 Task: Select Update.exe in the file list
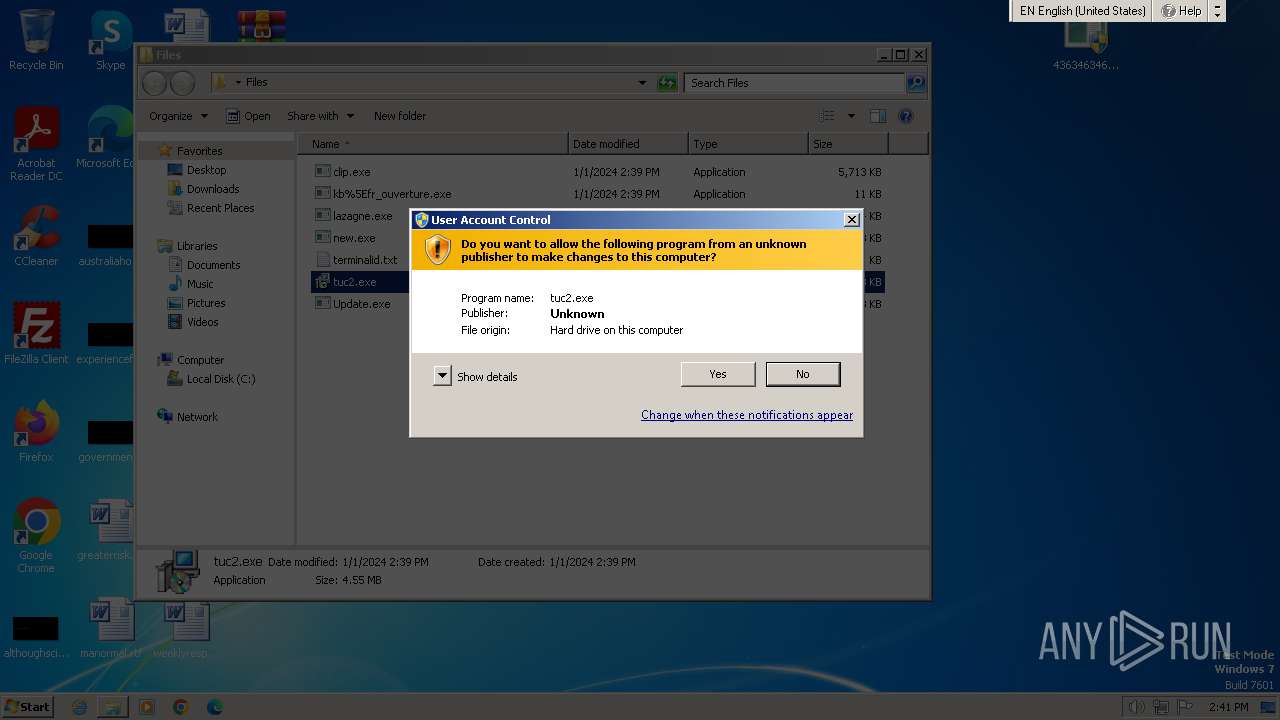click(x=361, y=304)
